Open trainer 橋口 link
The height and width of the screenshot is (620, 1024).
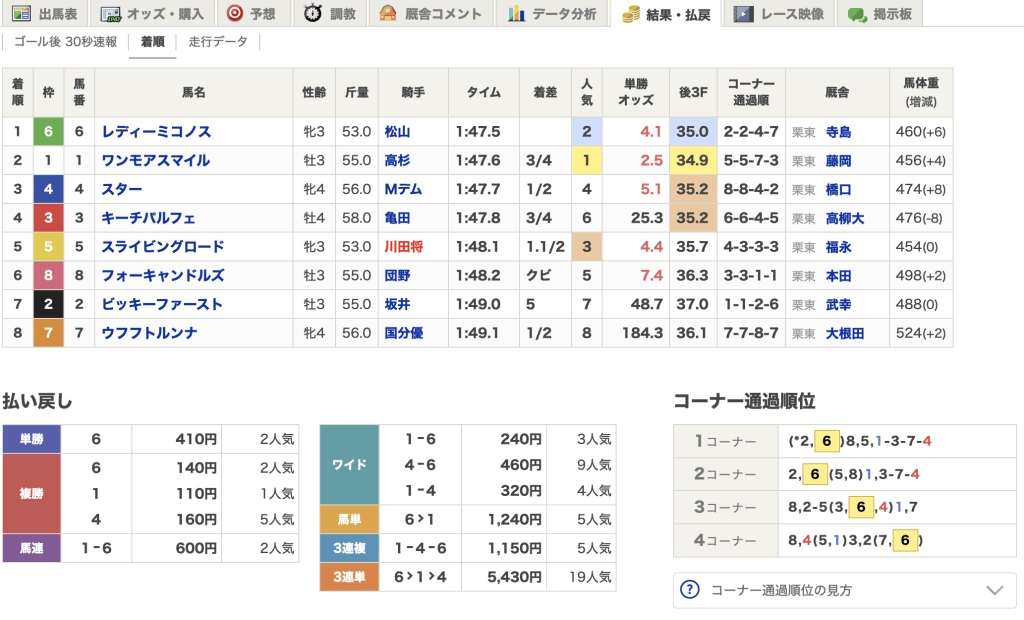click(x=839, y=189)
